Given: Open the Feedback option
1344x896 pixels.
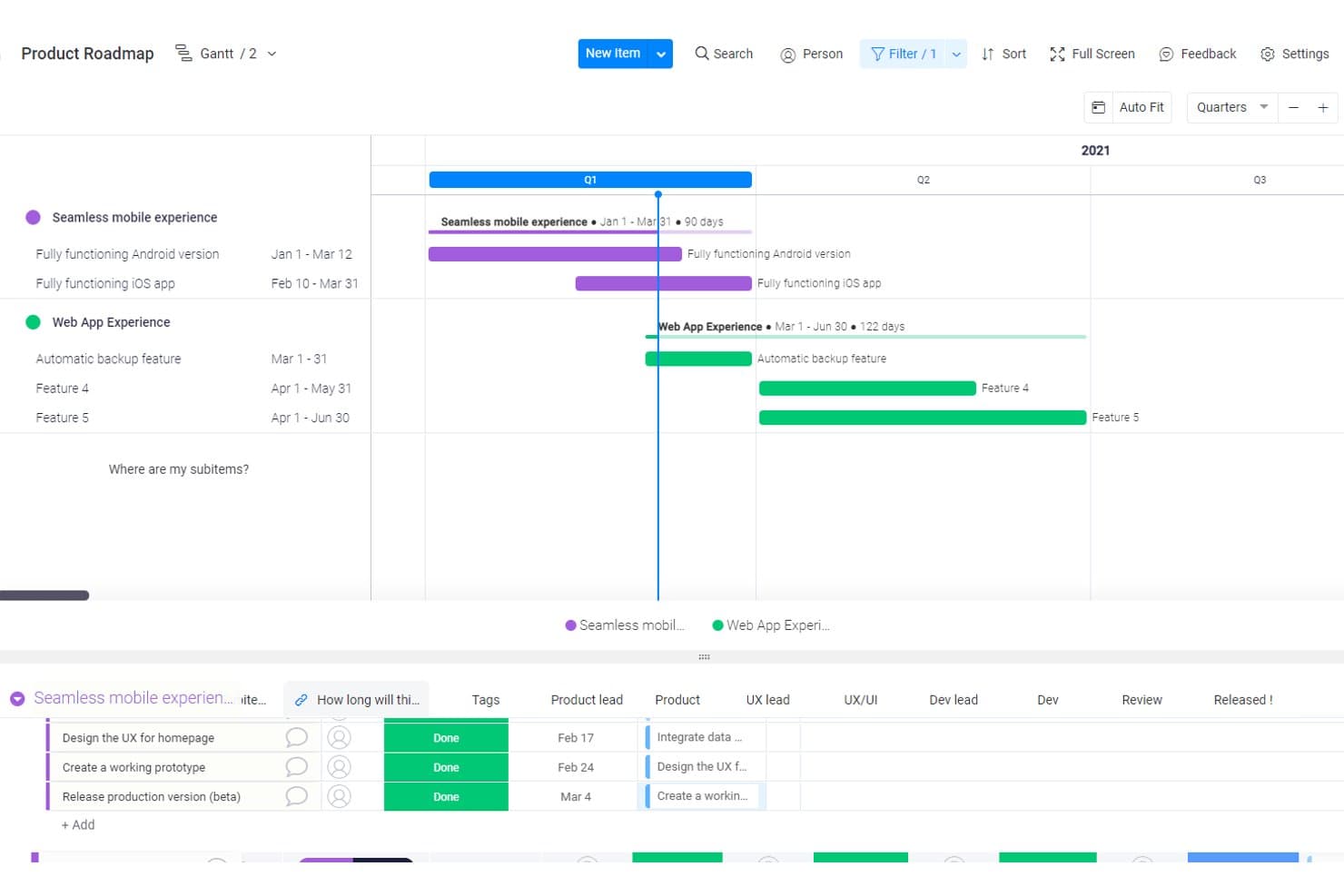Looking at the screenshot, I should [1198, 54].
